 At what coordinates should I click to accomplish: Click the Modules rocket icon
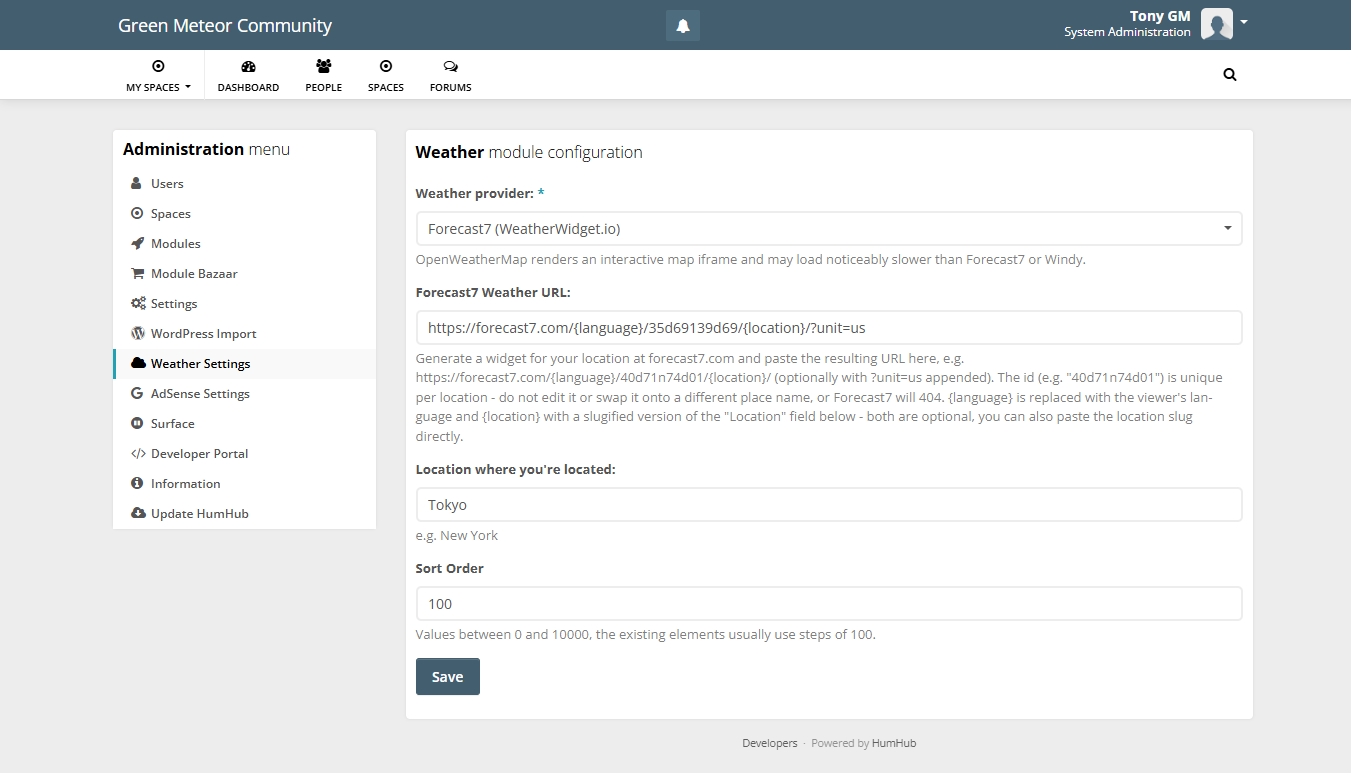pyautogui.click(x=137, y=243)
